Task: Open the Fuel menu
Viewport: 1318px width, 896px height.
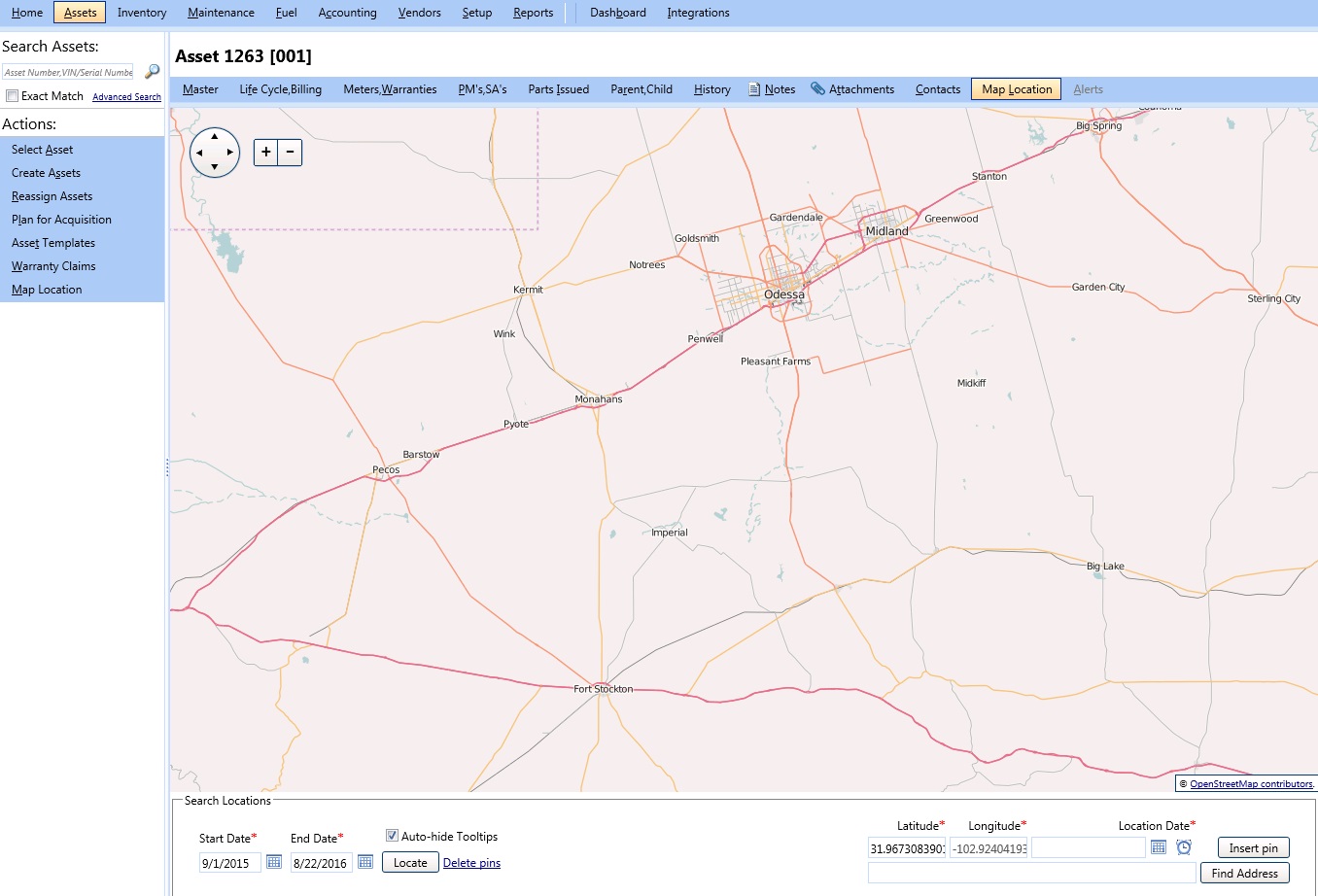Action: click(x=286, y=13)
